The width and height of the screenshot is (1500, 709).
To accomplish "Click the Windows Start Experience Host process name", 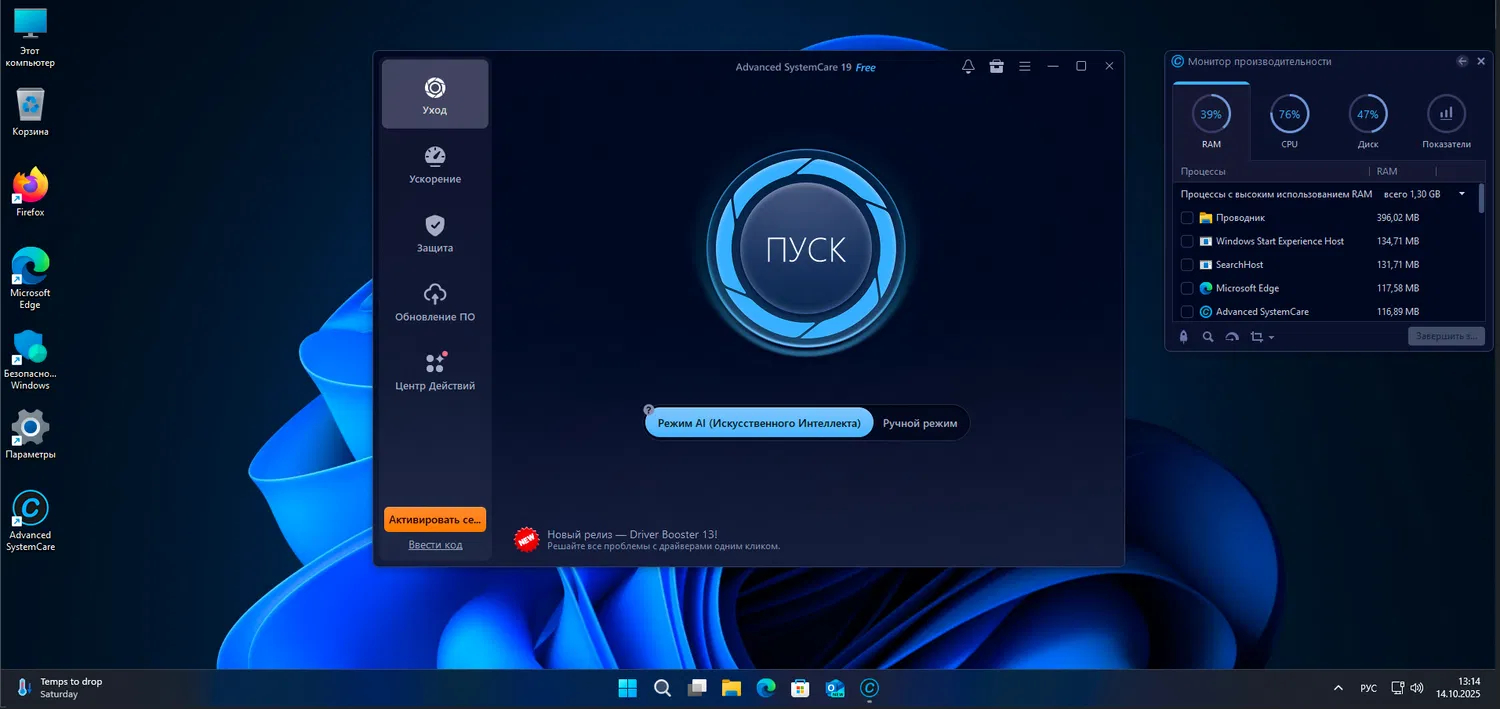I will [1280, 241].
